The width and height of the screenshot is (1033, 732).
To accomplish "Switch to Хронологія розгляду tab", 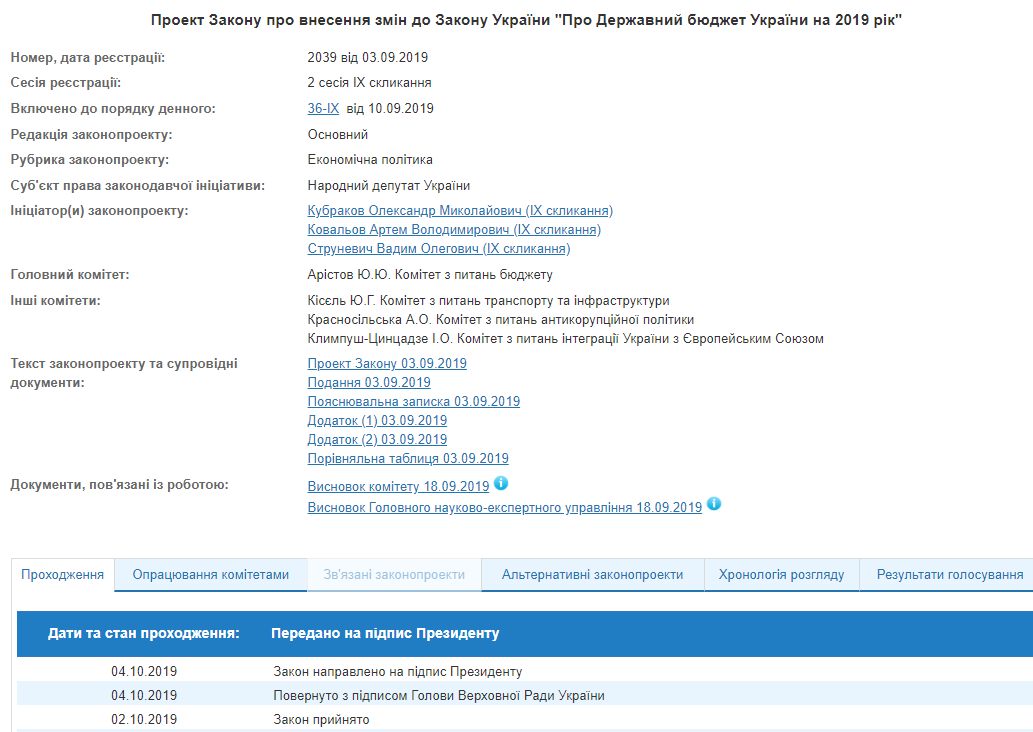I will click(781, 575).
